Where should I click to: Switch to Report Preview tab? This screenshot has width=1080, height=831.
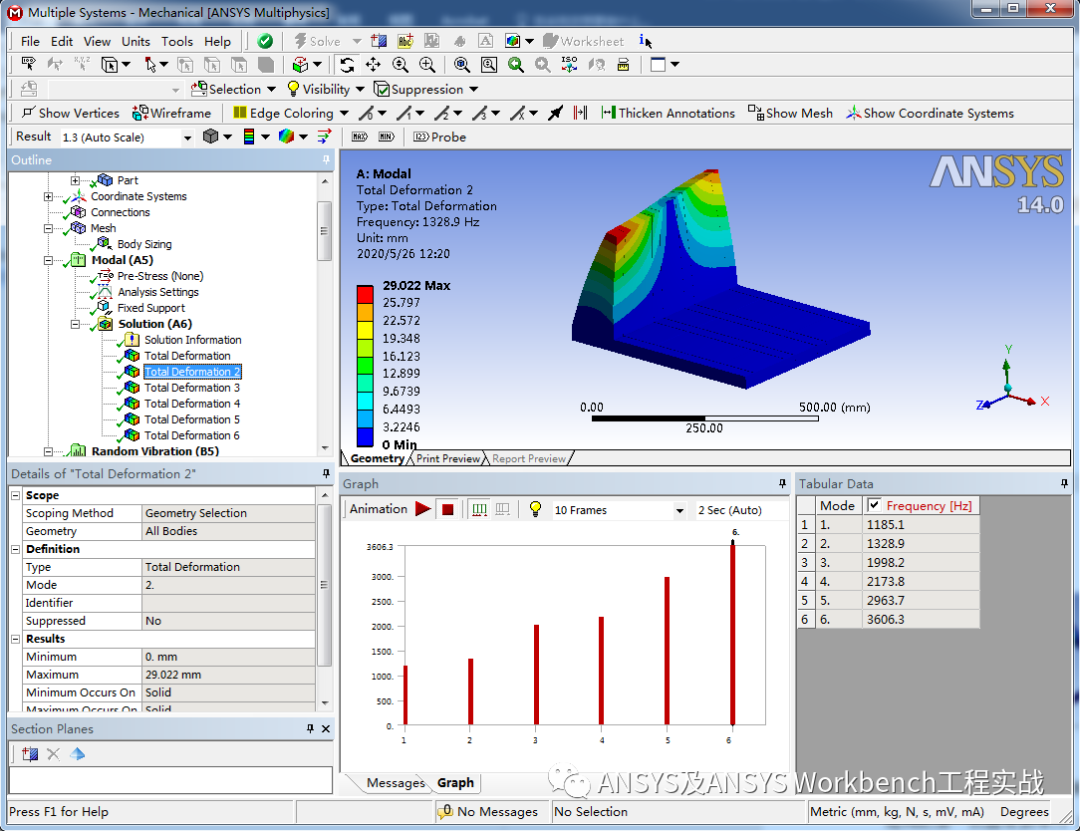point(529,459)
